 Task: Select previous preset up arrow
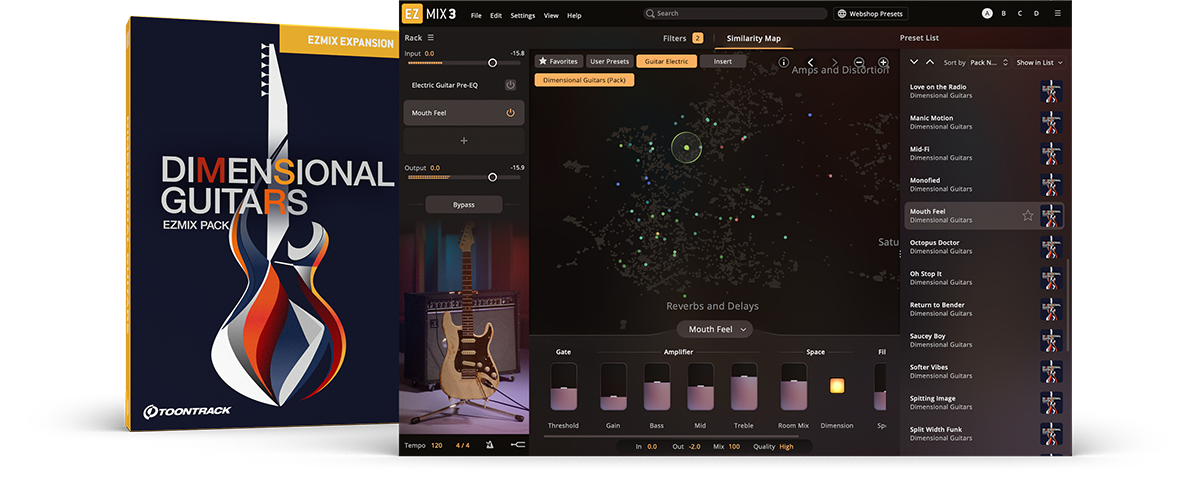tap(930, 62)
